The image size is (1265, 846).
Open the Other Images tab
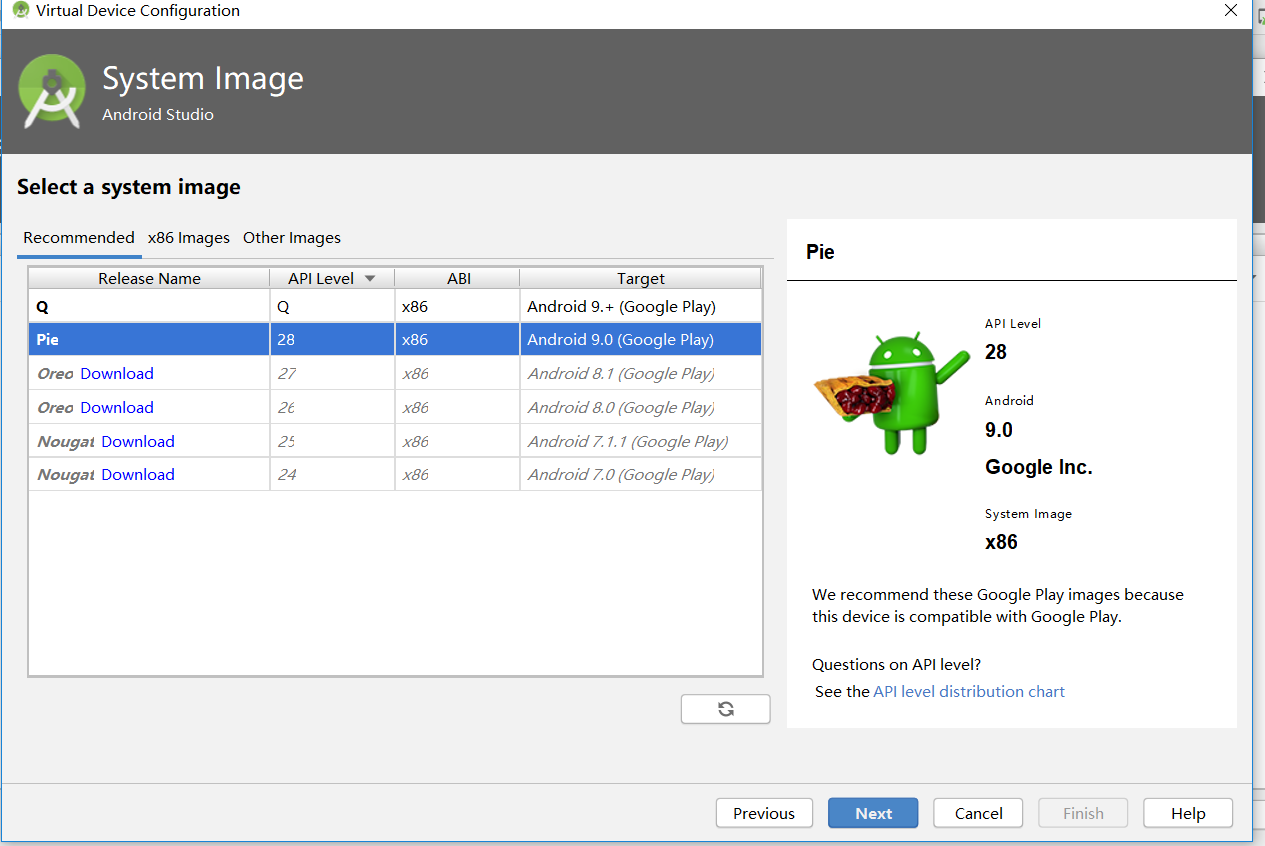click(292, 238)
